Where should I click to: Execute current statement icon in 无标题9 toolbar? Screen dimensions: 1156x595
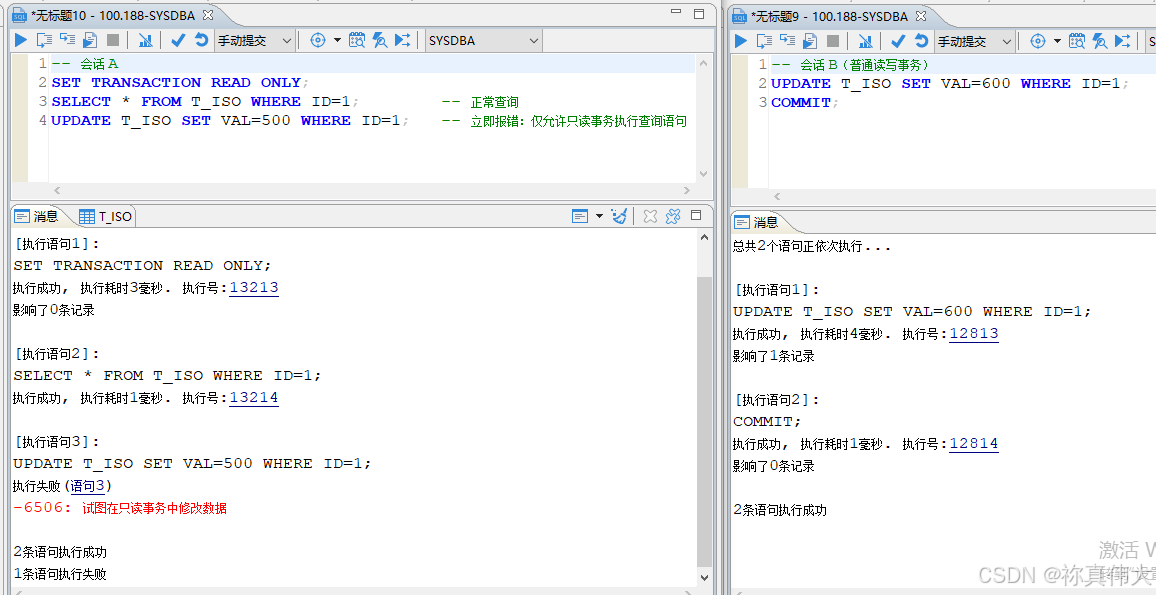(x=765, y=41)
